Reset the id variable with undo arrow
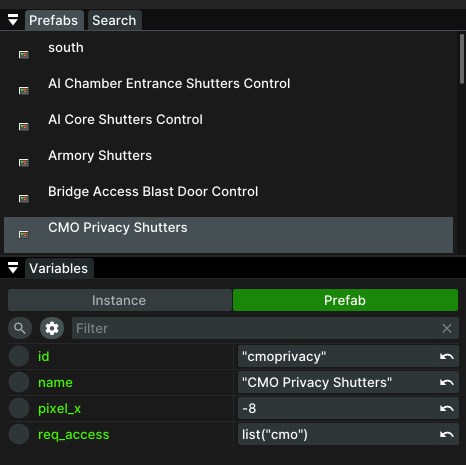This screenshot has width=466, height=465. 447,357
